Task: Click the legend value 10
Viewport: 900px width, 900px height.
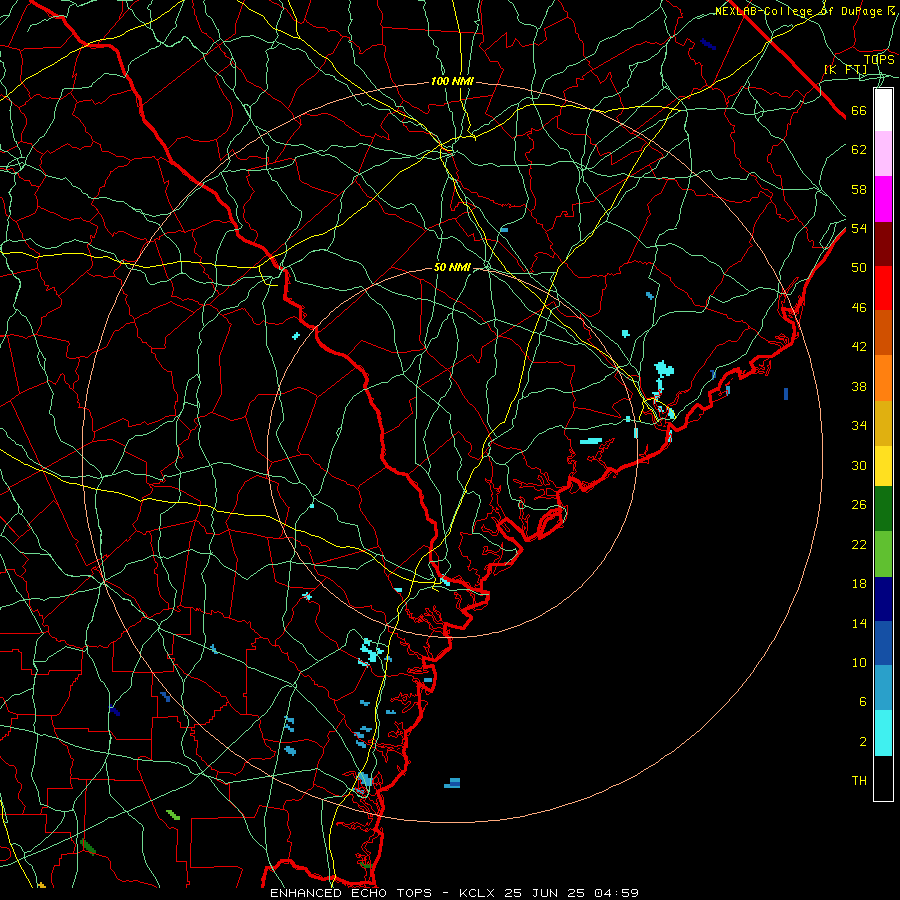Action: [859, 662]
